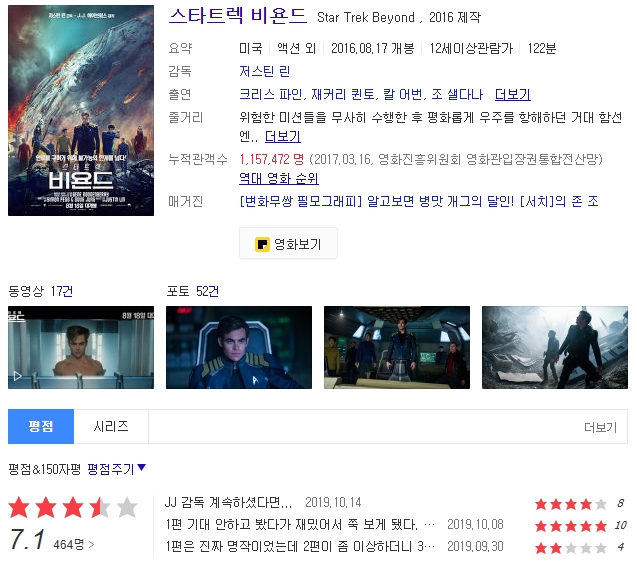Open the Star Trek Beyond movie poster
This screenshot has height=564, width=637.
(x=81, y=110)
